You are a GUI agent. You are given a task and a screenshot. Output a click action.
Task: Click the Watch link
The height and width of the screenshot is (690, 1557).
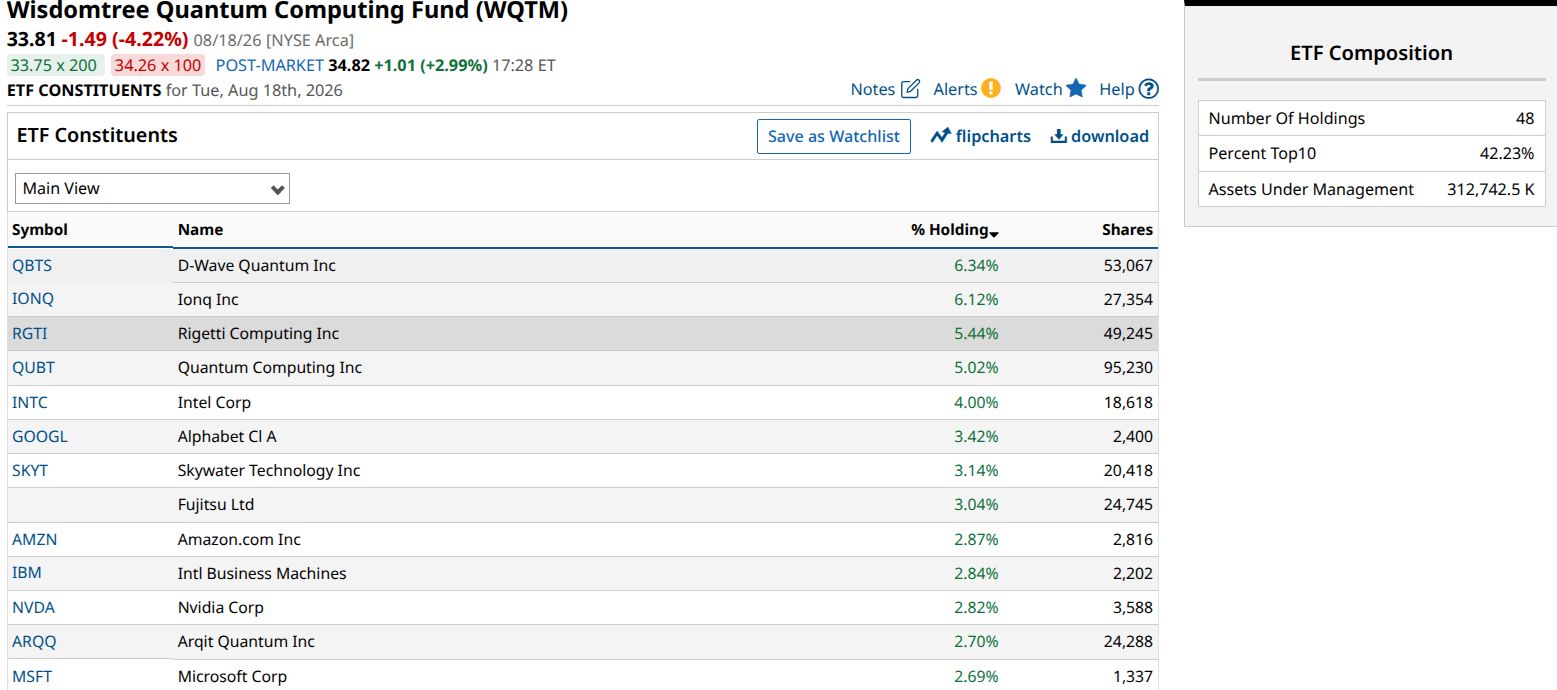(x=1038, y=89)
